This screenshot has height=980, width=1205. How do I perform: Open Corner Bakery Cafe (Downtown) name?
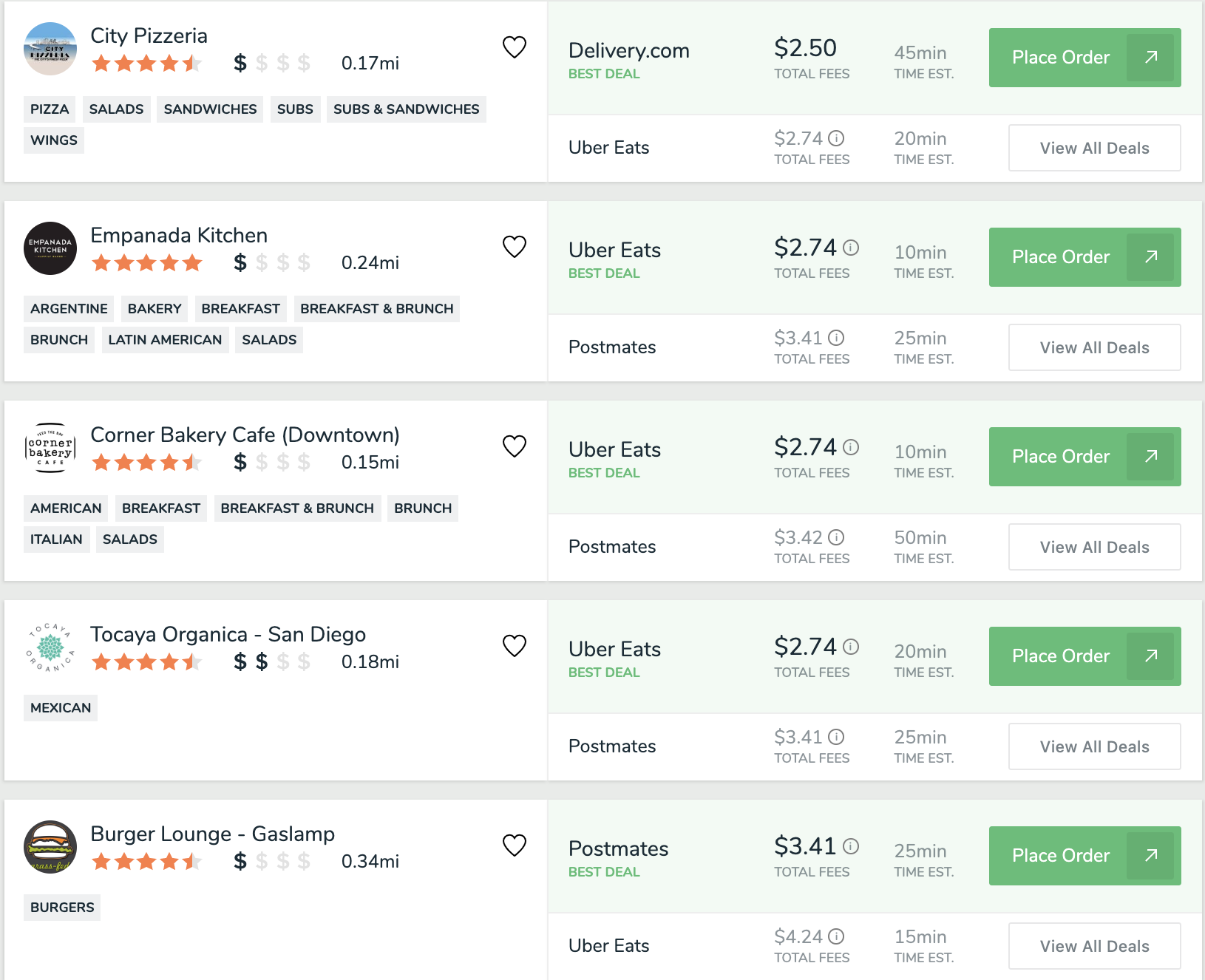click(245, 435)
